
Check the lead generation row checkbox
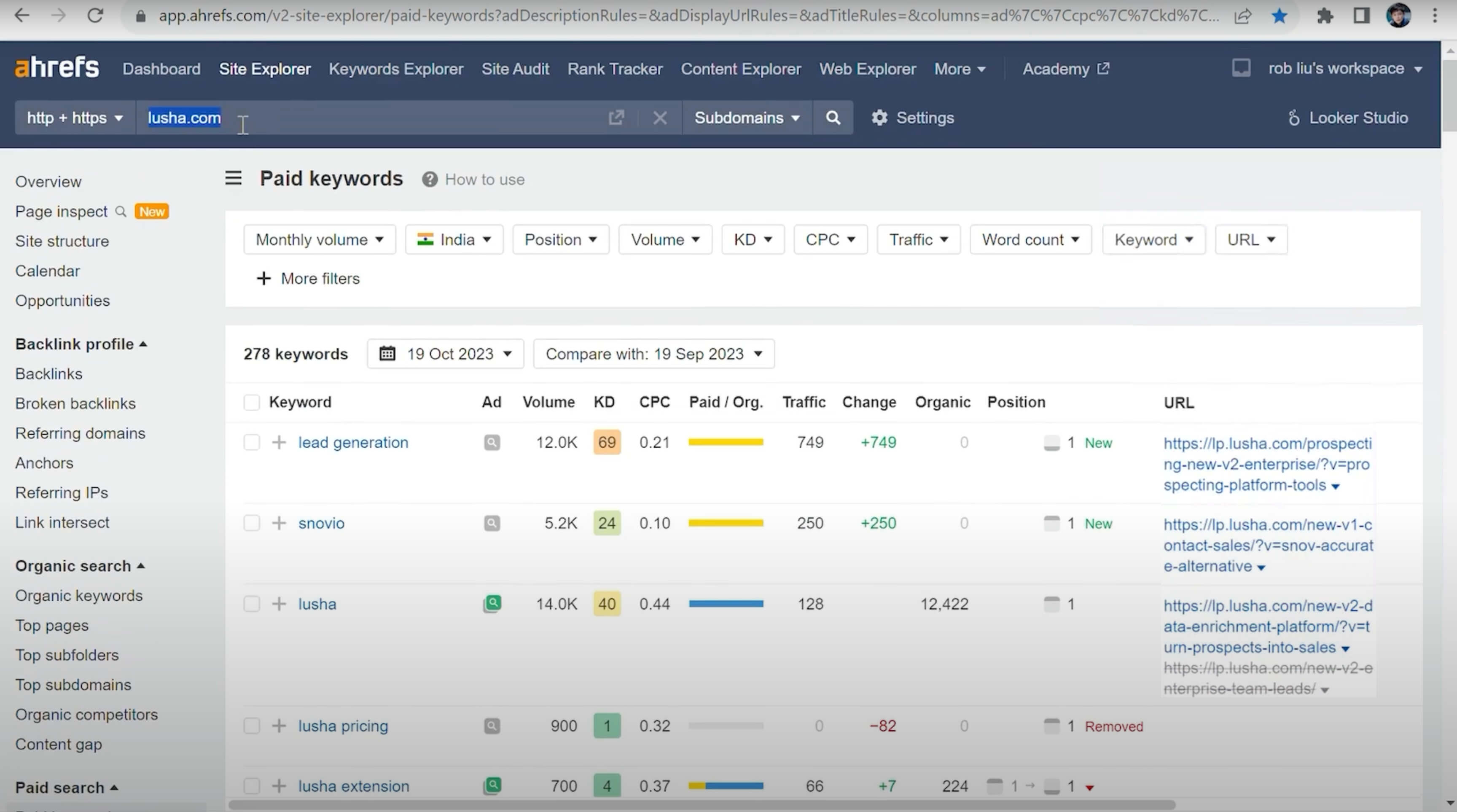click(x=252, y=442)
